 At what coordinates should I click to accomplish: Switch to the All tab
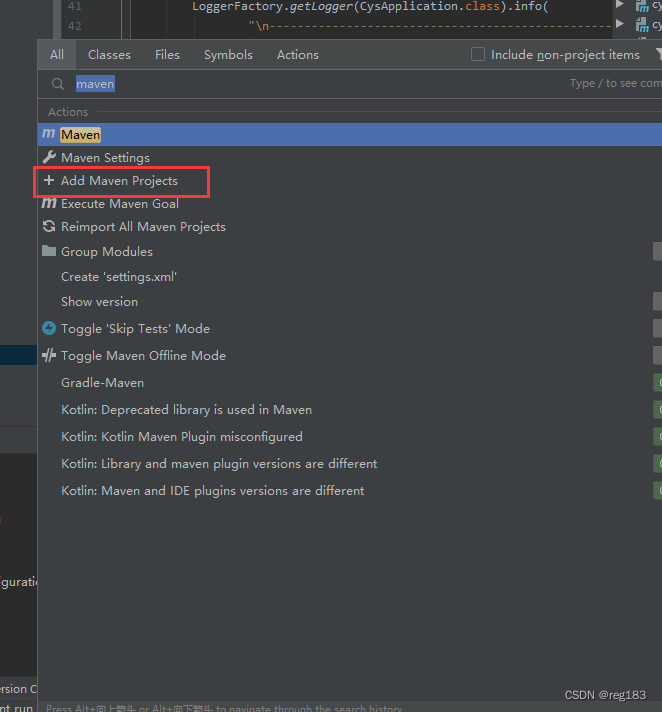point(57,55)
